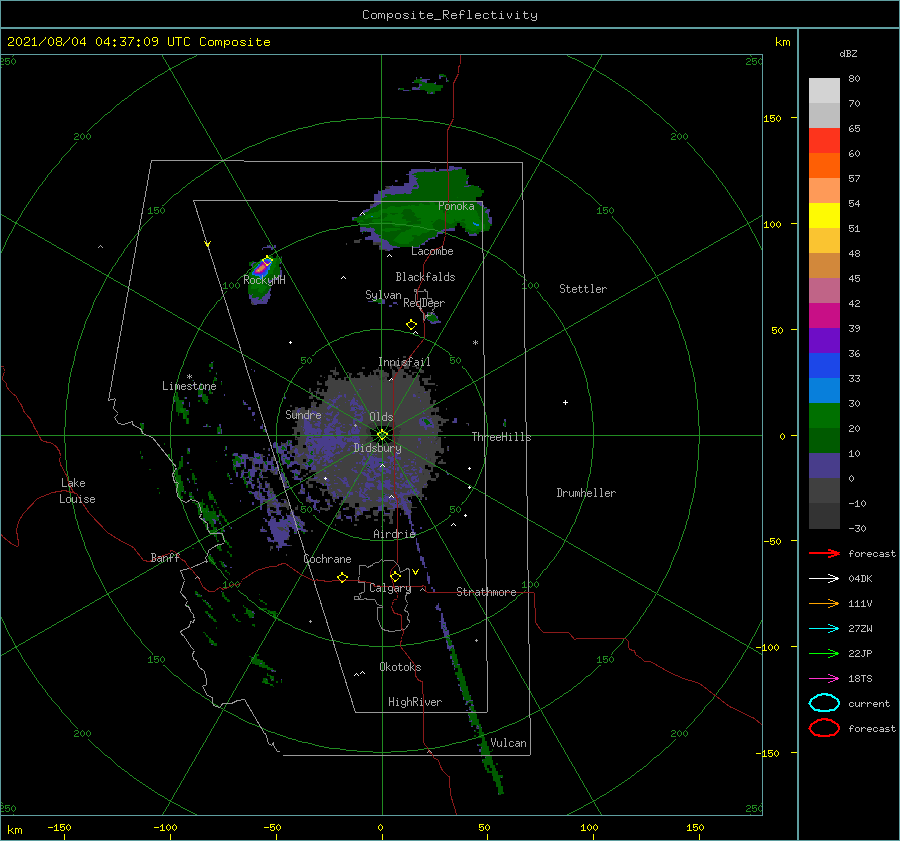Click the Stettler city label
The image size is (900, 841).
click(583, 289)
